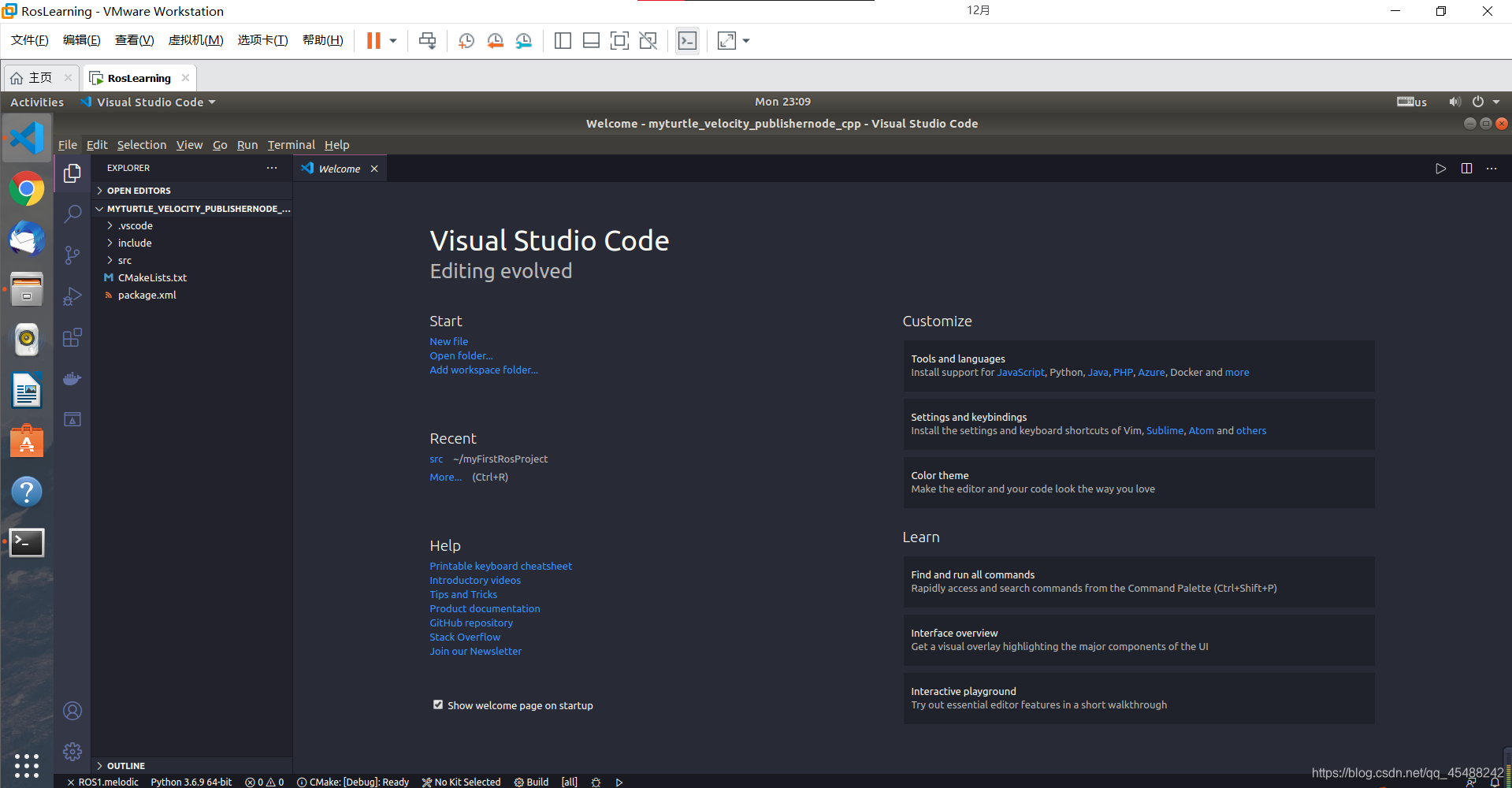This screenshot has height=788, width=1512.
Task: Click the New file link
Action: (448, 341)
